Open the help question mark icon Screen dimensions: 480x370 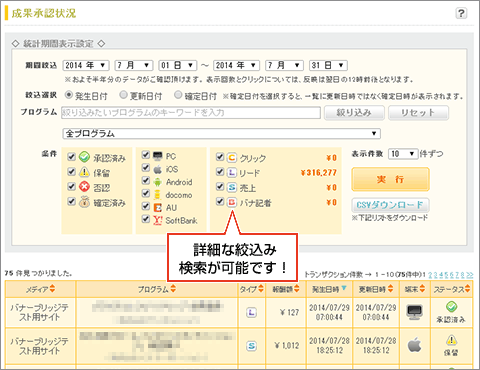point(461,14)
